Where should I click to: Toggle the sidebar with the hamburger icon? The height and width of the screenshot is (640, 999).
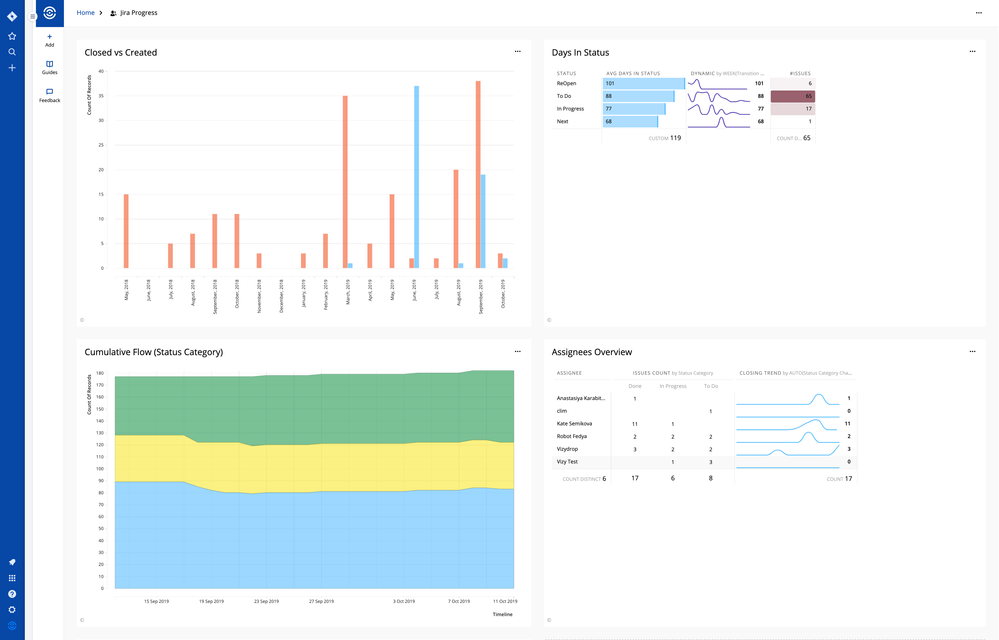click(32, 13)
